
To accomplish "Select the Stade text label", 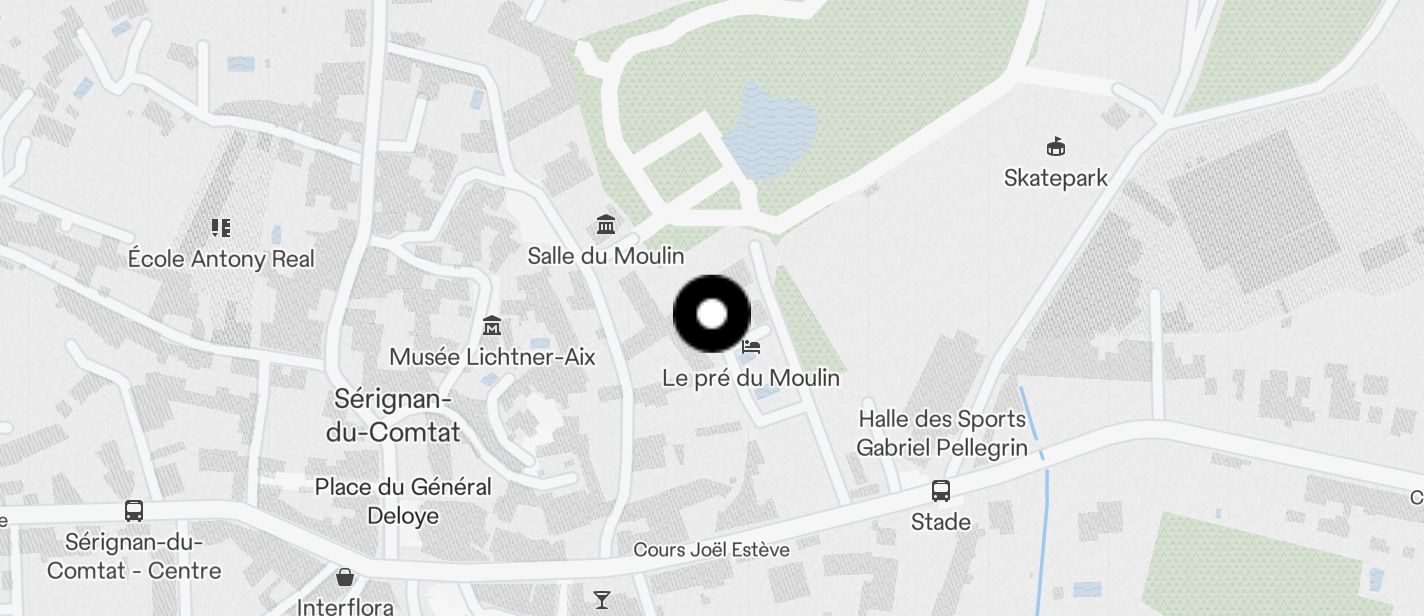I will [x=940, y=522].
